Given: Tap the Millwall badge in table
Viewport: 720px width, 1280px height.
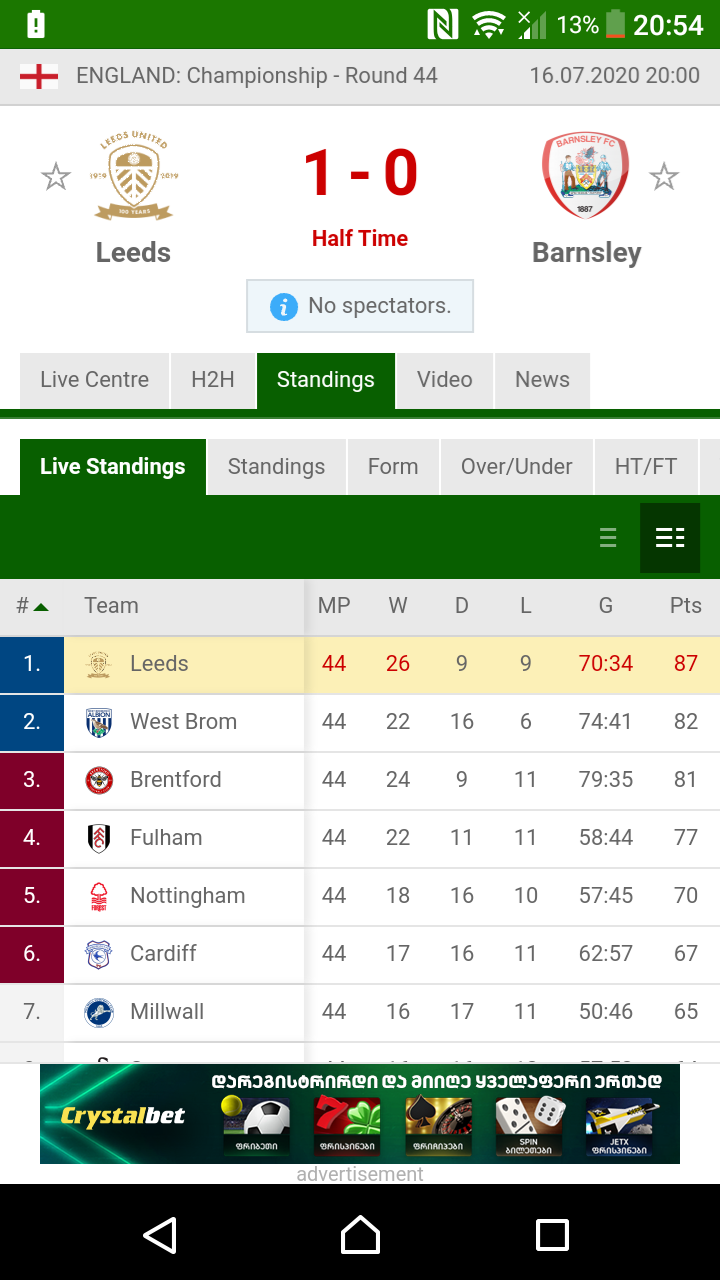Looking at the screenshot, I should pos(99,1012).
